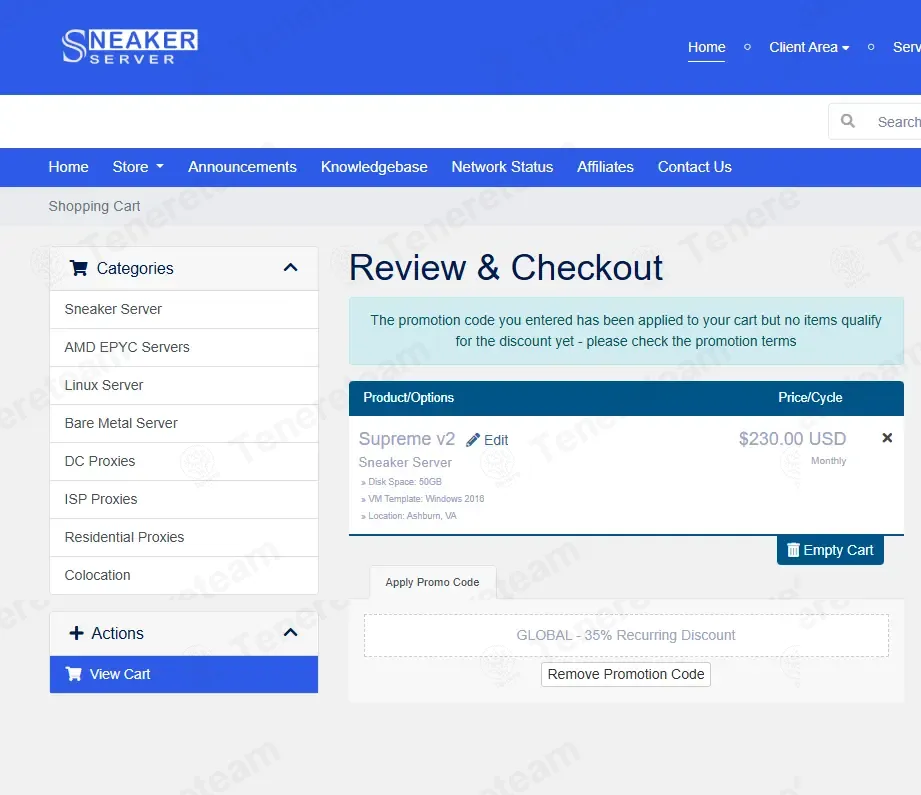
Task: Open Knowledgebase in the navigation bar
Action: point(374,167)
